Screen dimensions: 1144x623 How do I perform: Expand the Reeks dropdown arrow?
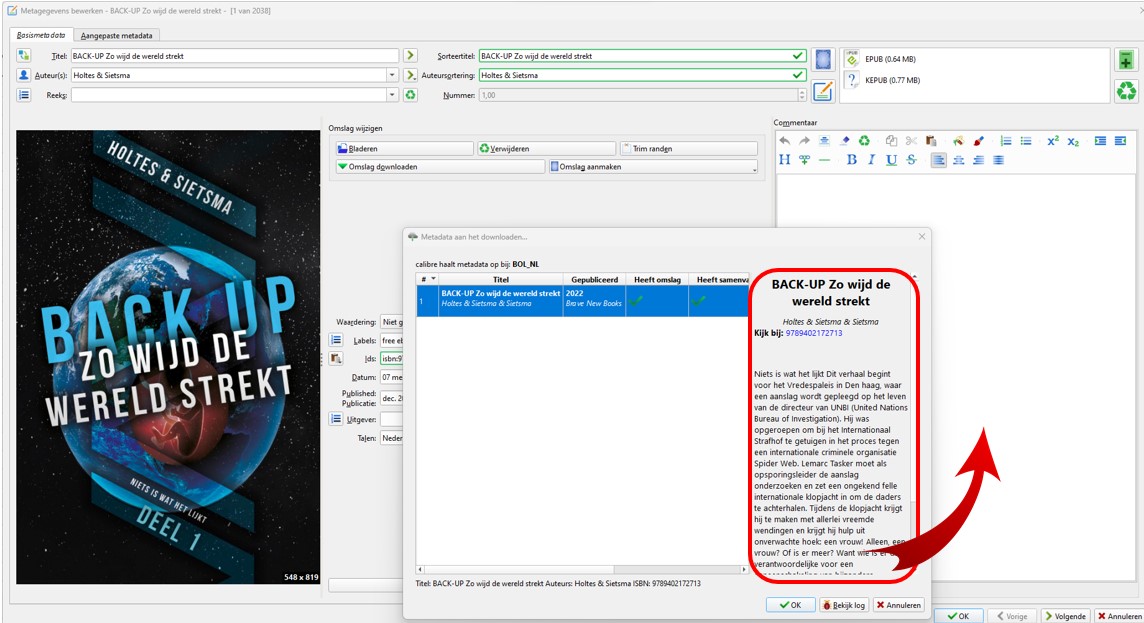pyautogui.click(x=392, y=95)
